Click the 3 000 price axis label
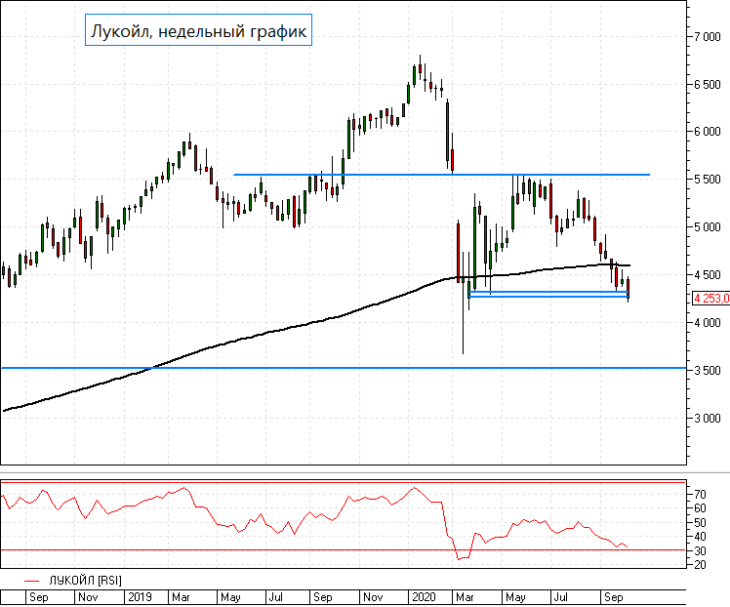 (708, 418)
